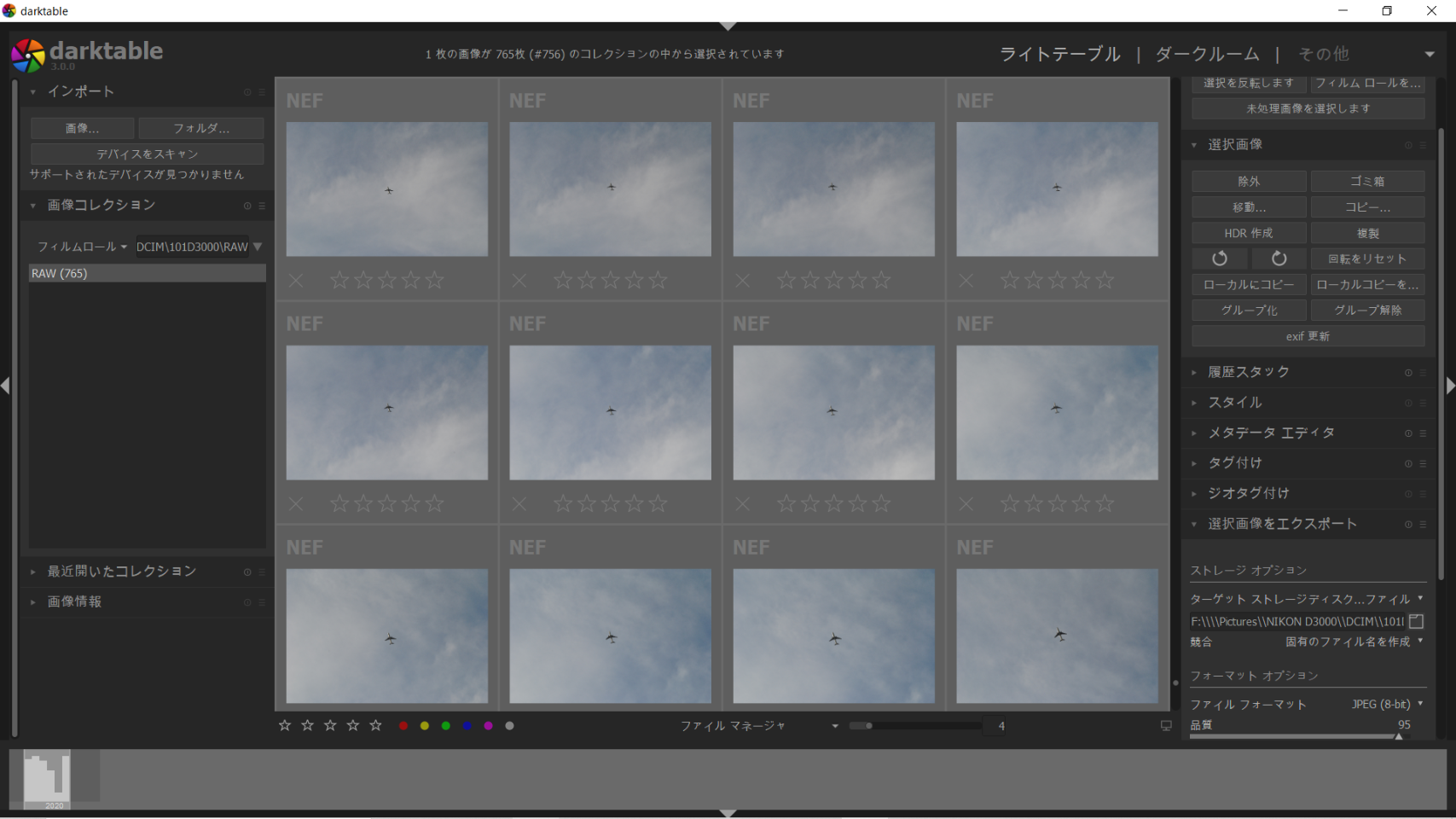Image resolution: width=1456 pixels, height=819 pixels.
Task: Switch to the ライトテーブル view
Action: tap(1059, 54)
